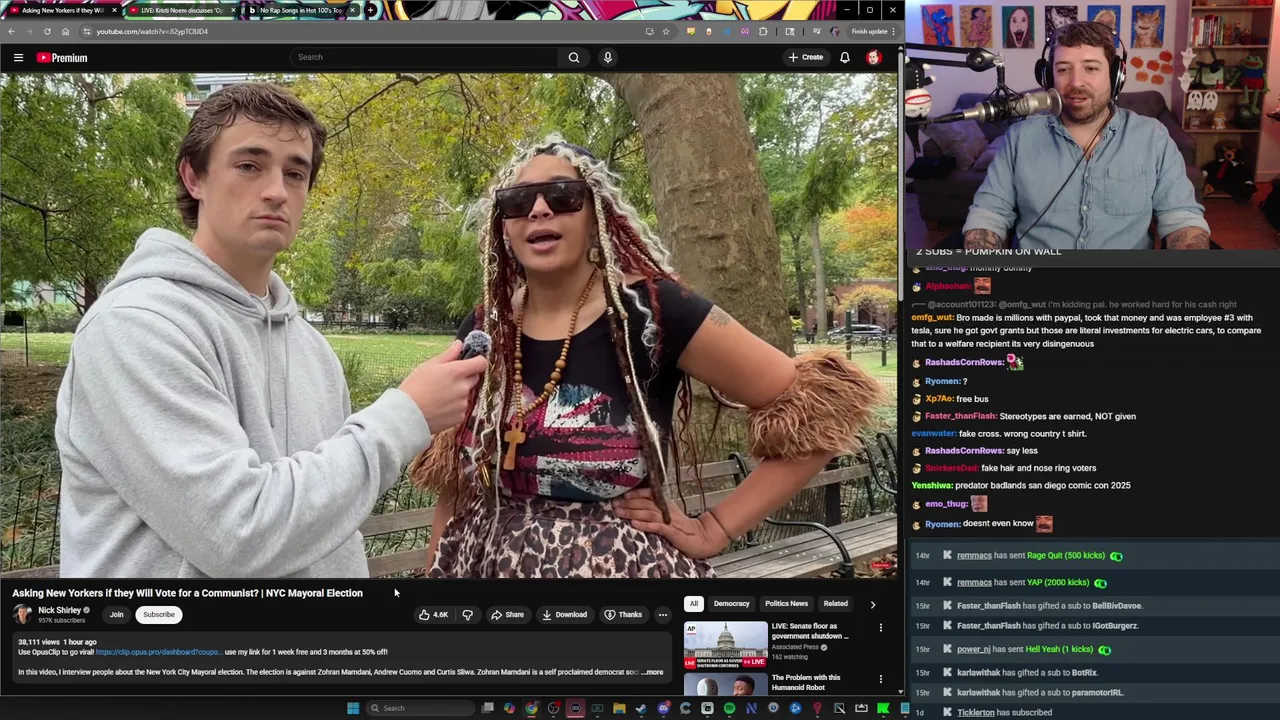This screenshot has height=720, width=1280.
Task: Open Steam from the taskbar
Action: pos(641,708)
